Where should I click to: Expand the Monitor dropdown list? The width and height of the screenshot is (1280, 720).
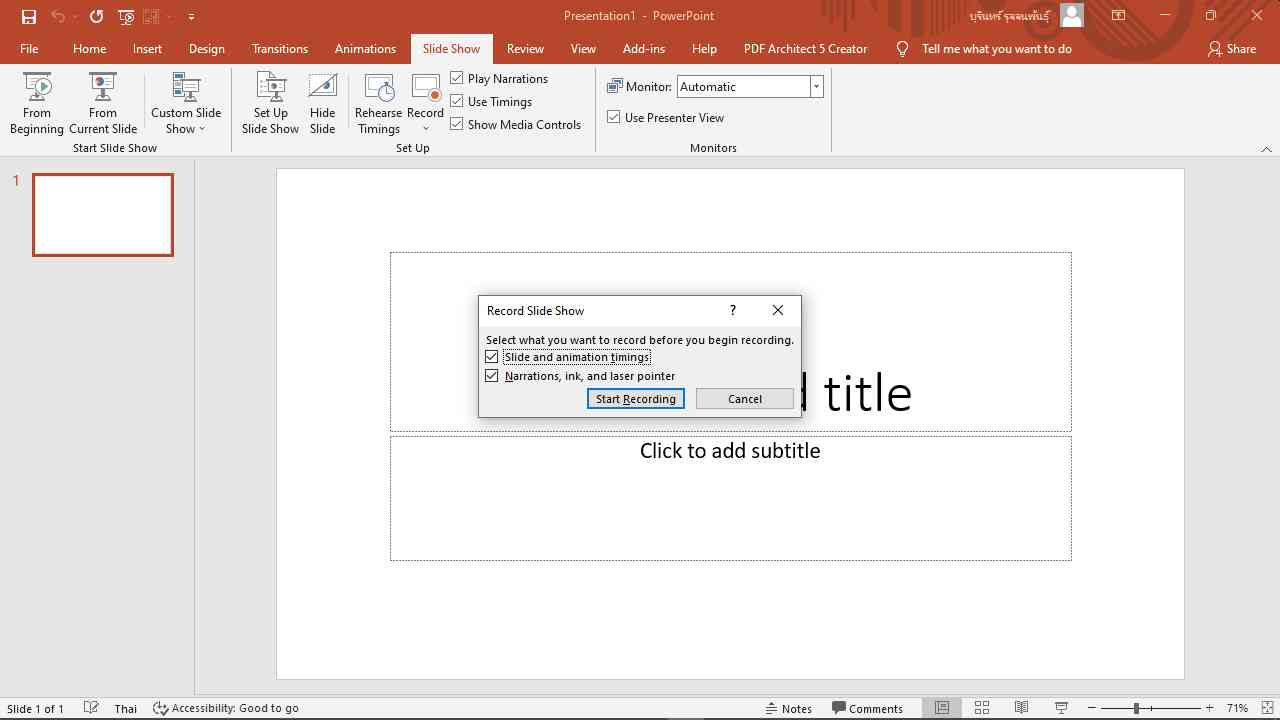tap(816, 87)
